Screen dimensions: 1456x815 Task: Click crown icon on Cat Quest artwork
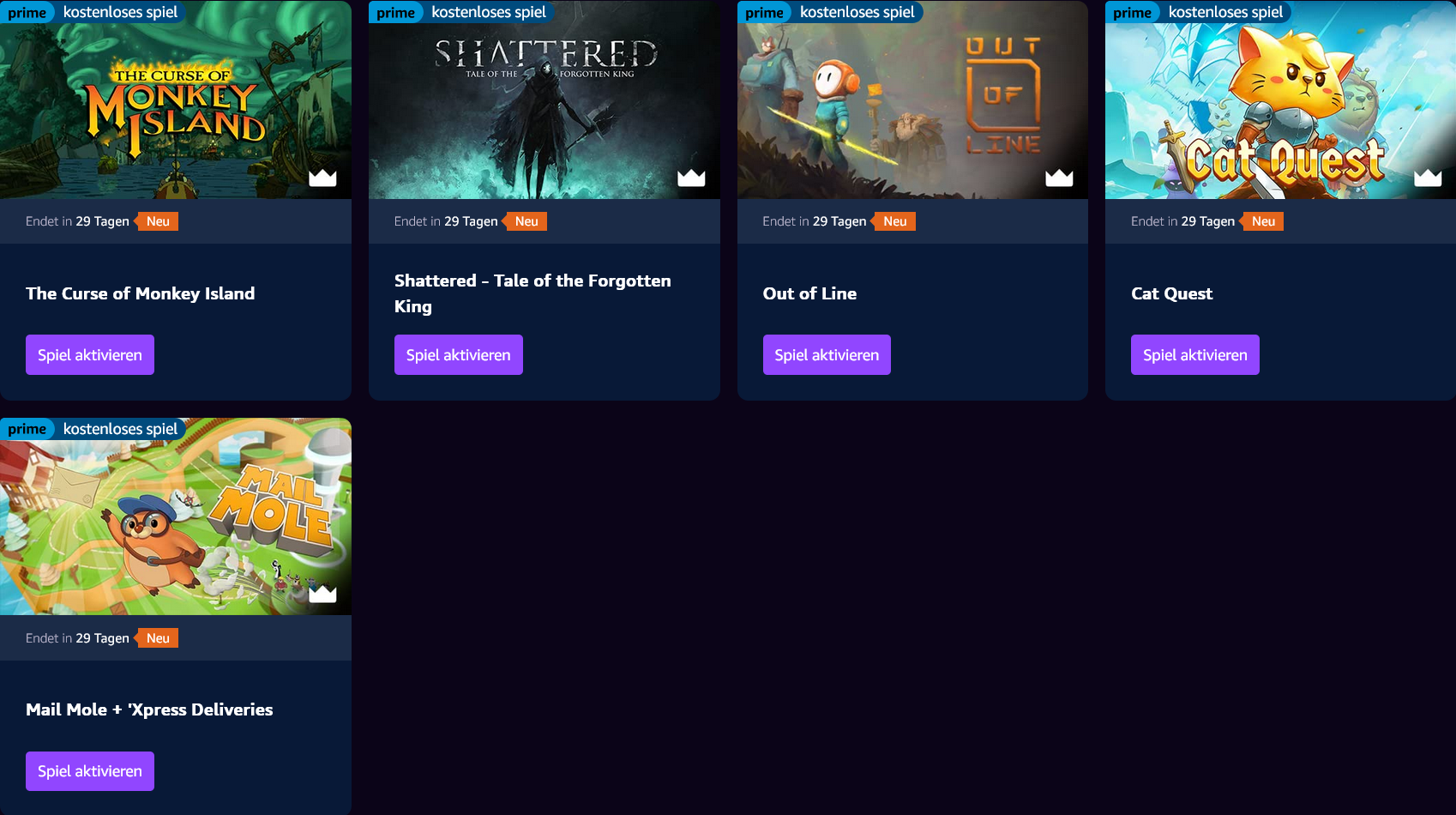click(x=1428, y=178)
